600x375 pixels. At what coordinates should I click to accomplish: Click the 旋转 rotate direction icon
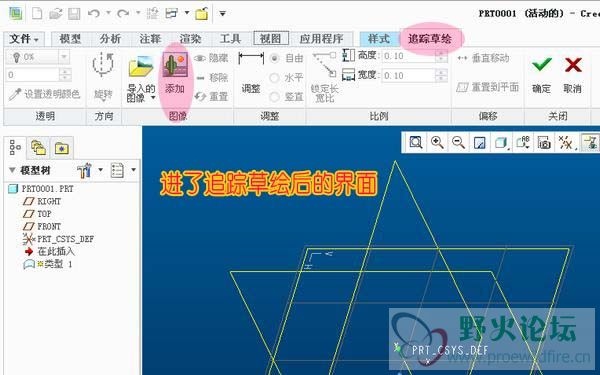click(x=103, y=64)
